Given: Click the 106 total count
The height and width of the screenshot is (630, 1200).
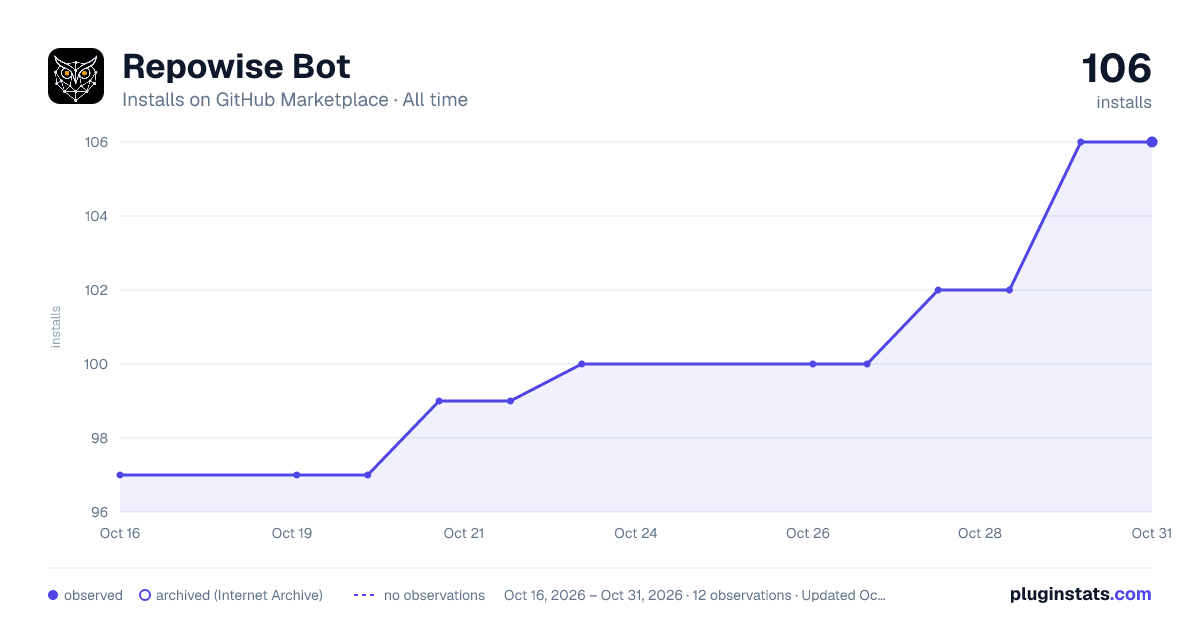Looking at the screenshot, I should (x=1117, y=69).
